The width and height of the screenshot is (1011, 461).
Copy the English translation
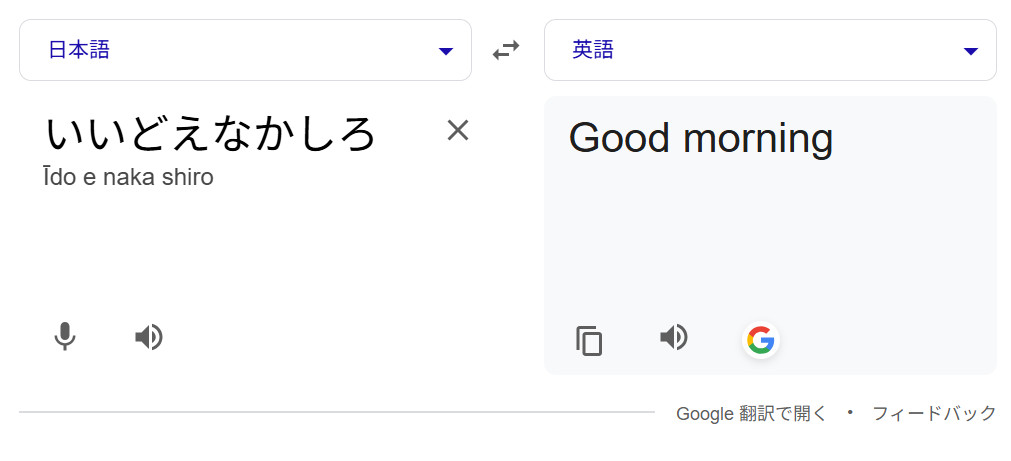590,341
